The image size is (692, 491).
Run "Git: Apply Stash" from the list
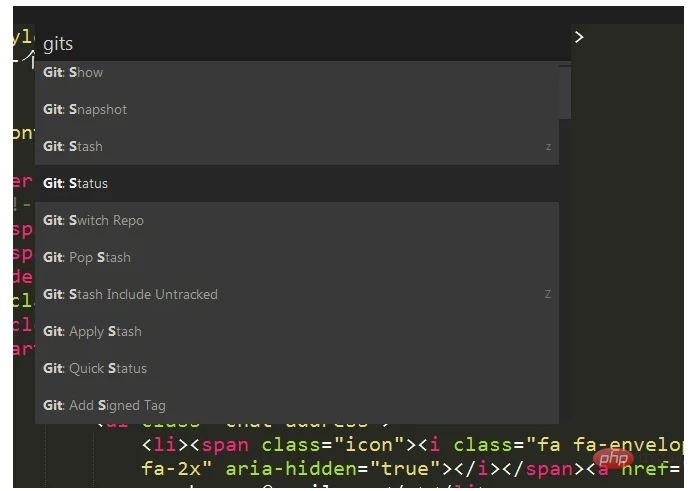coord(297,331)
